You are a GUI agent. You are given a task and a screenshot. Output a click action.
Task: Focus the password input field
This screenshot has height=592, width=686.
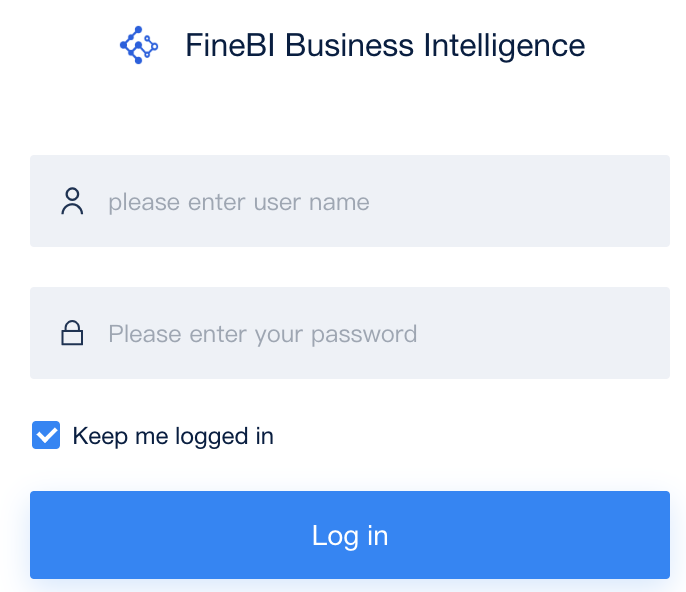(x=350, y=333)
